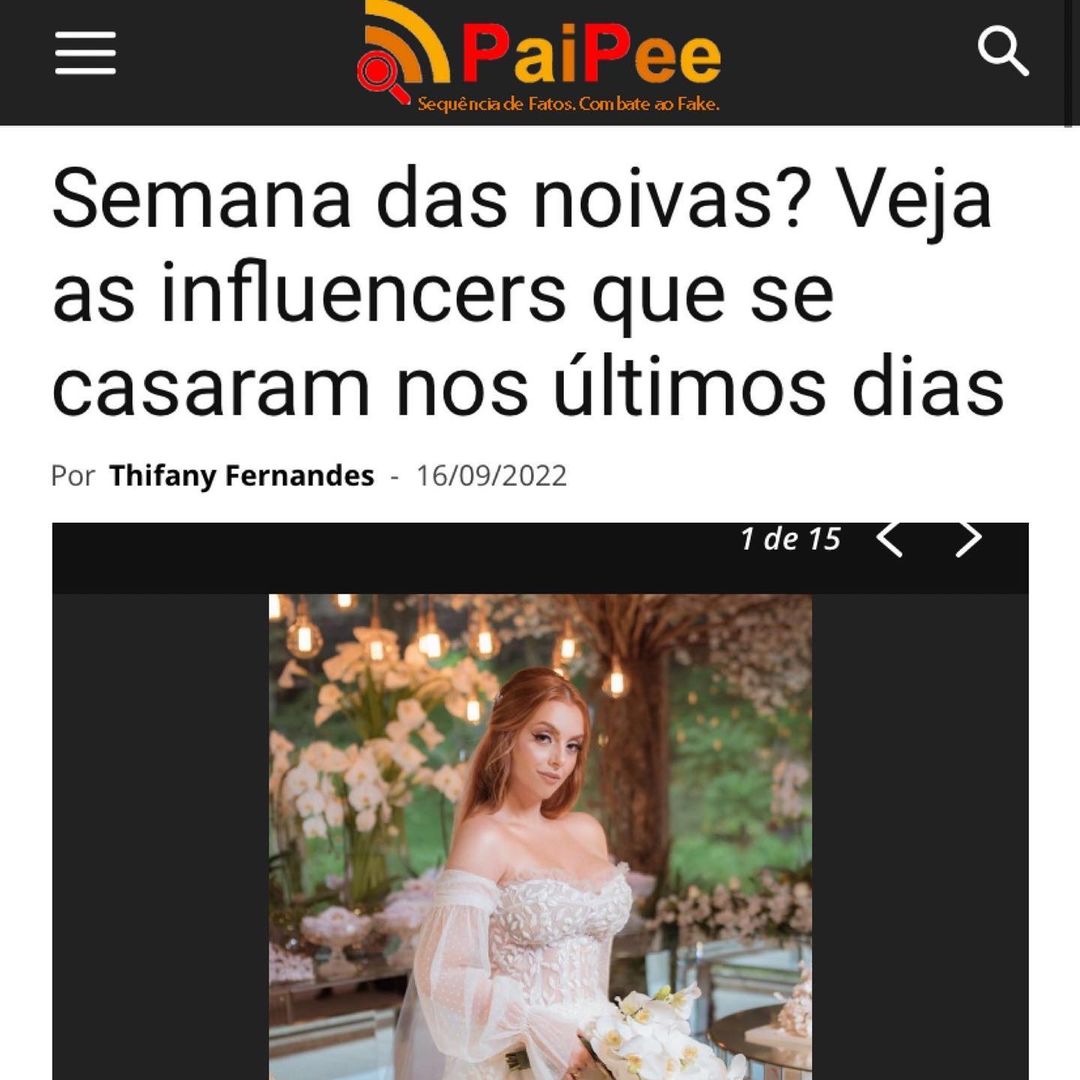The height and width of the screenshot is (1080, 1080).
Task: Click the article headline Semana das noivas
Action: (528, 291)
